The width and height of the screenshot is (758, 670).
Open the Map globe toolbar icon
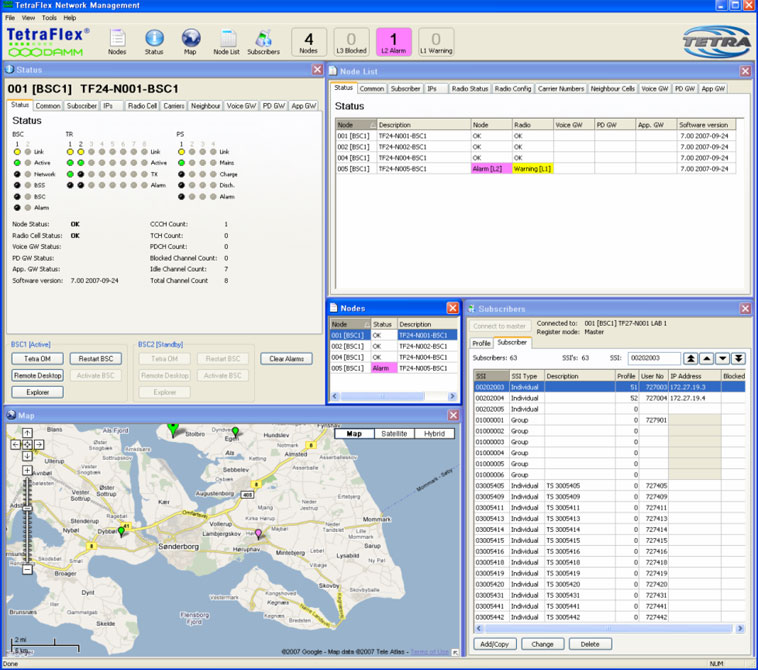[190, 42]
